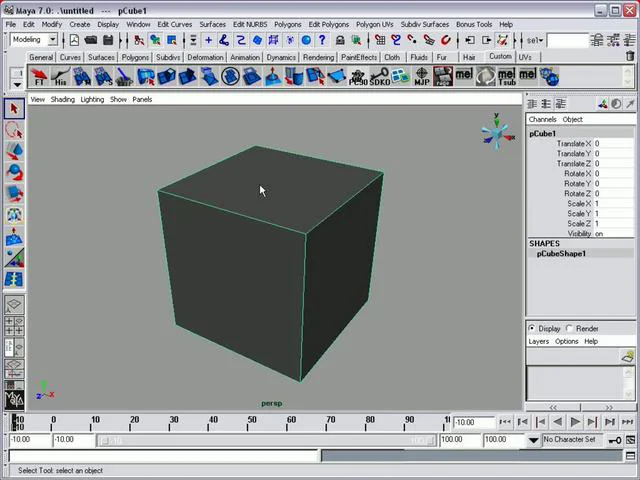Image resolution: width=640 pixels, height=480 pixels.
Task: Click the range slider bar
Action: pos(267,441)
